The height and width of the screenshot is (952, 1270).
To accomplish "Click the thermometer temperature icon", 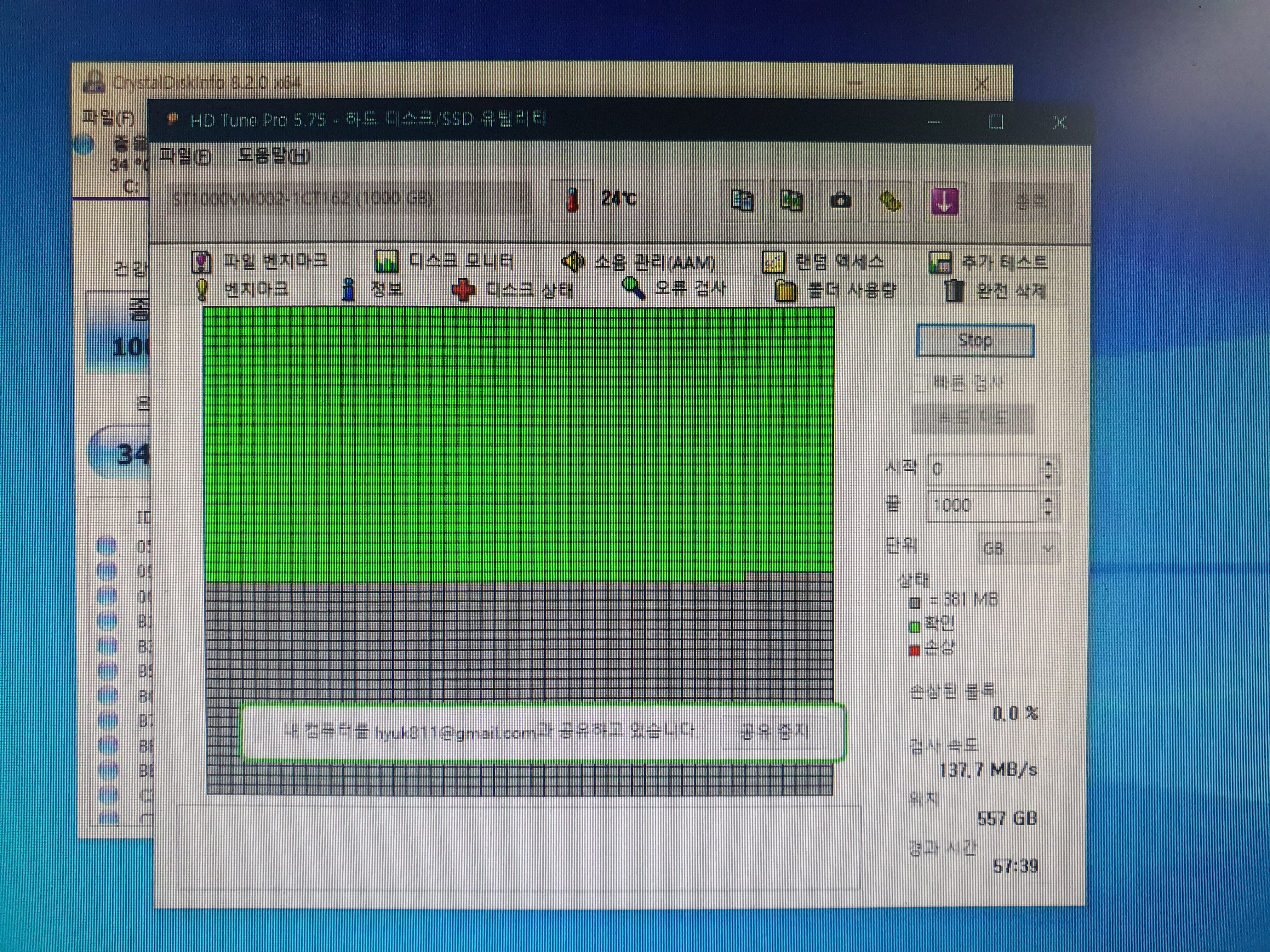I will pyautogui.click(x=572, y=200).
